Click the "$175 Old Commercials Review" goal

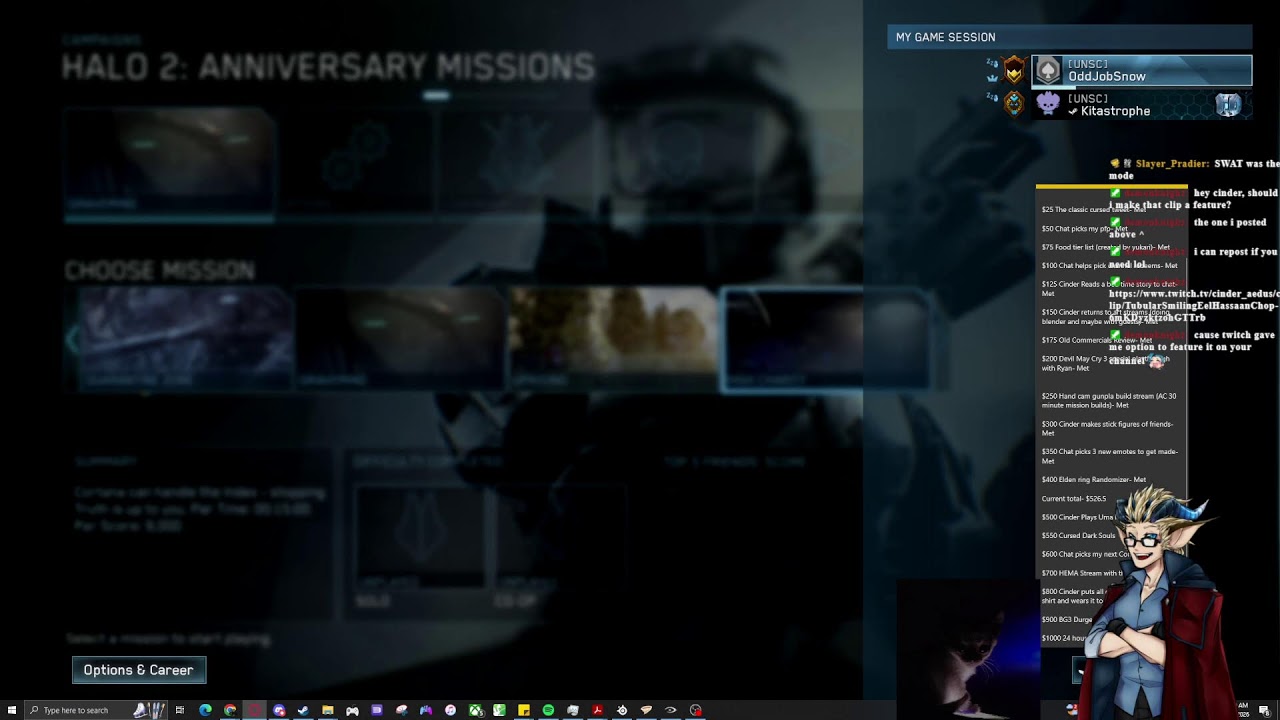tap(1096, 340)
